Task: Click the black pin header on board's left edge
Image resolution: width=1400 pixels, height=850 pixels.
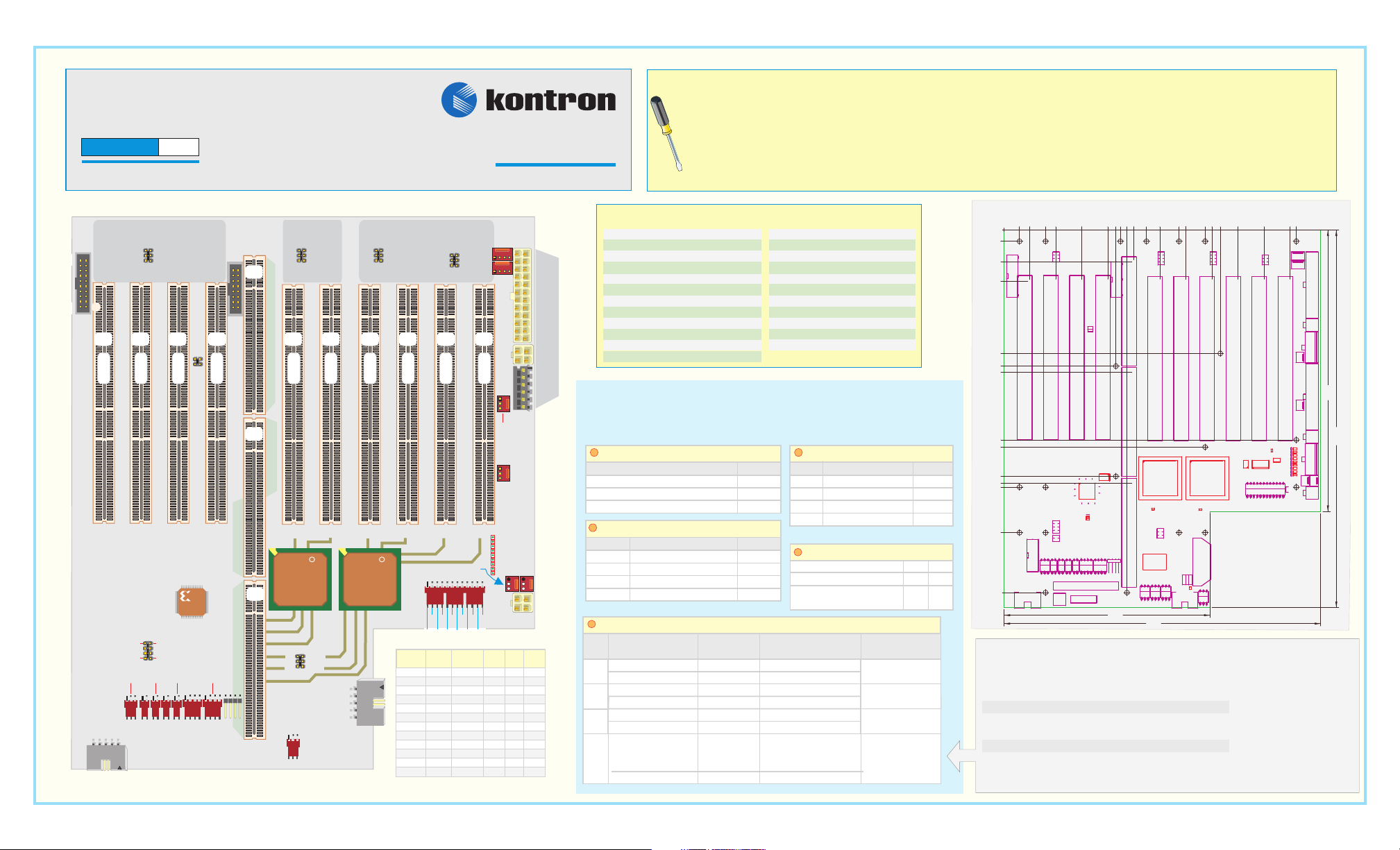Action: (83, 282)
